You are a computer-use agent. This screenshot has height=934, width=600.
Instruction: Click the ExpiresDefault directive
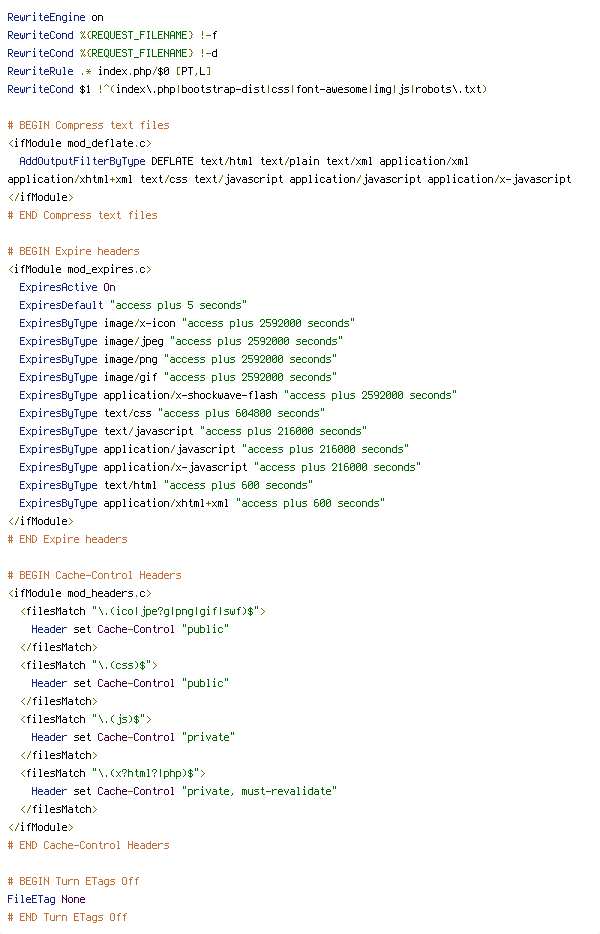[x=61, y=305]
